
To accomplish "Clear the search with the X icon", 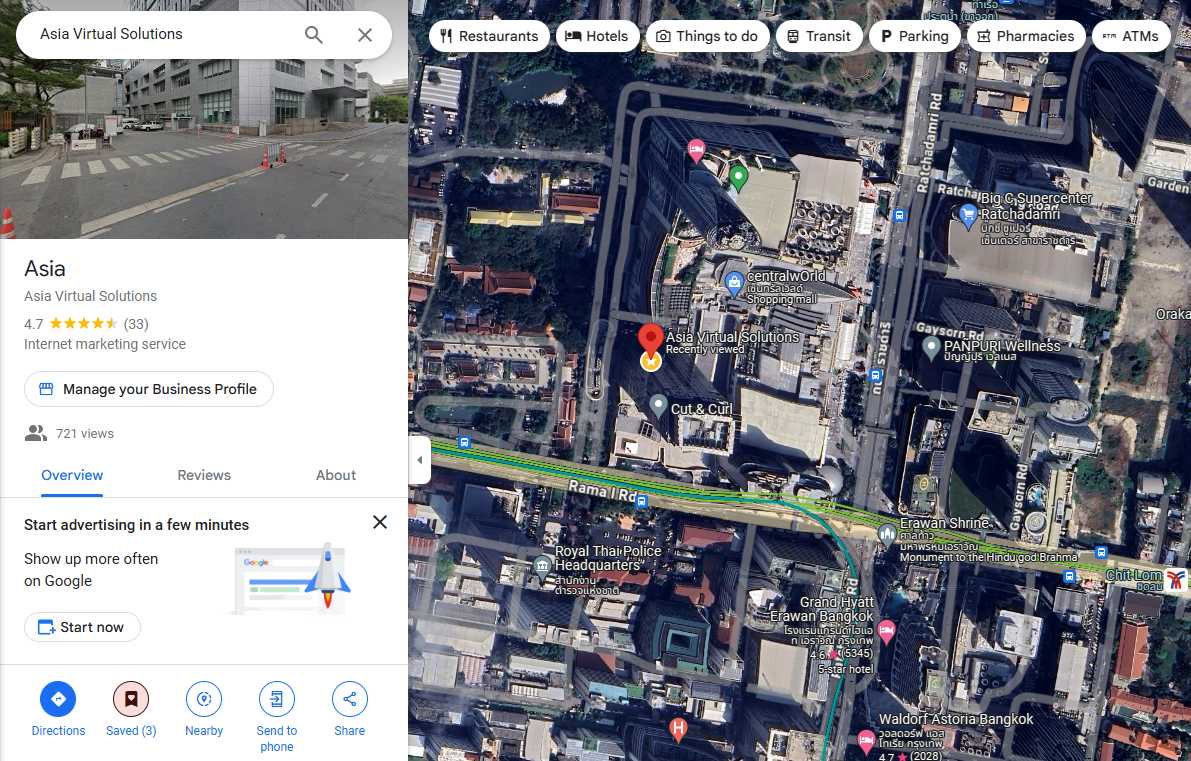I will [365, 35].
